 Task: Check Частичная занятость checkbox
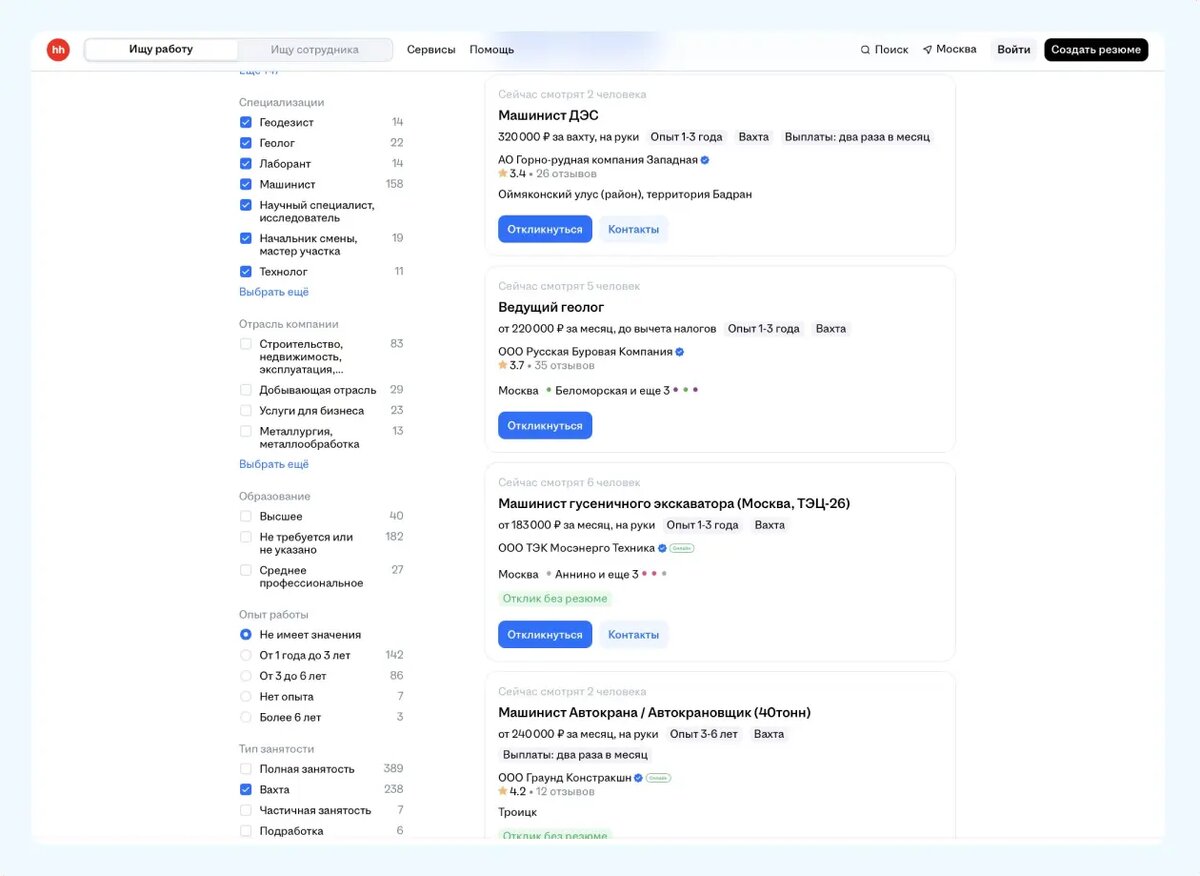[246, 810]
